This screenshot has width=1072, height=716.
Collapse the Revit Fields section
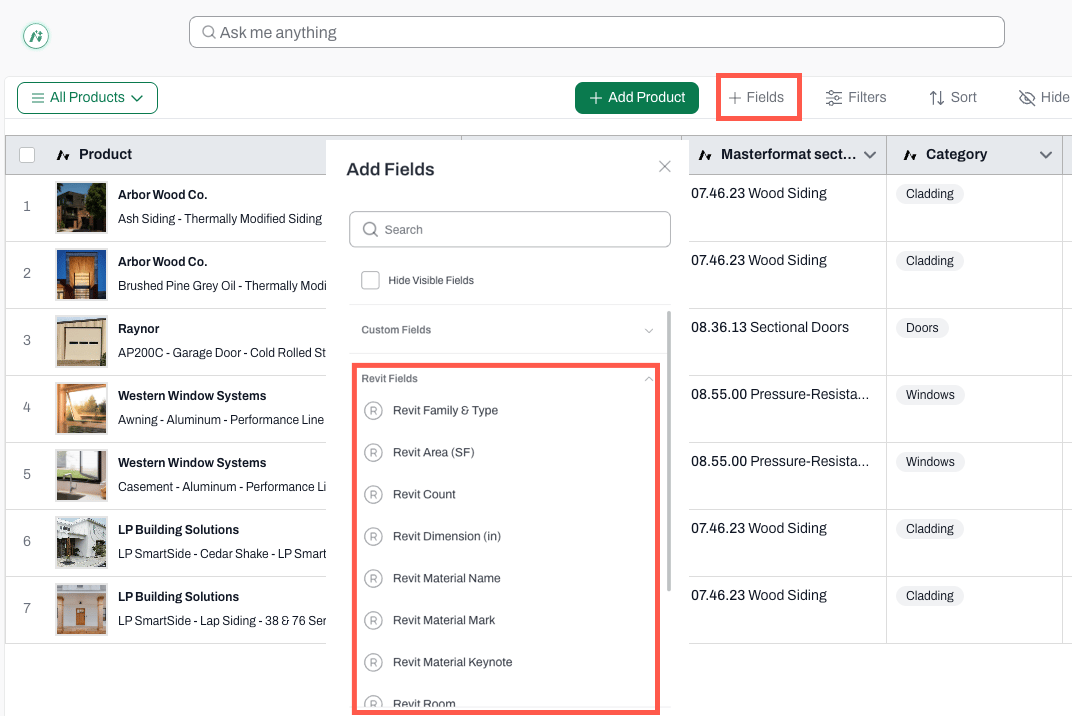[x=649, y=378]
